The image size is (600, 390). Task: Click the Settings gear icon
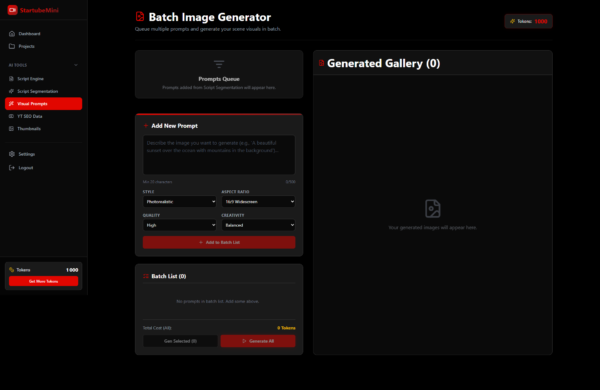[12, 154]
